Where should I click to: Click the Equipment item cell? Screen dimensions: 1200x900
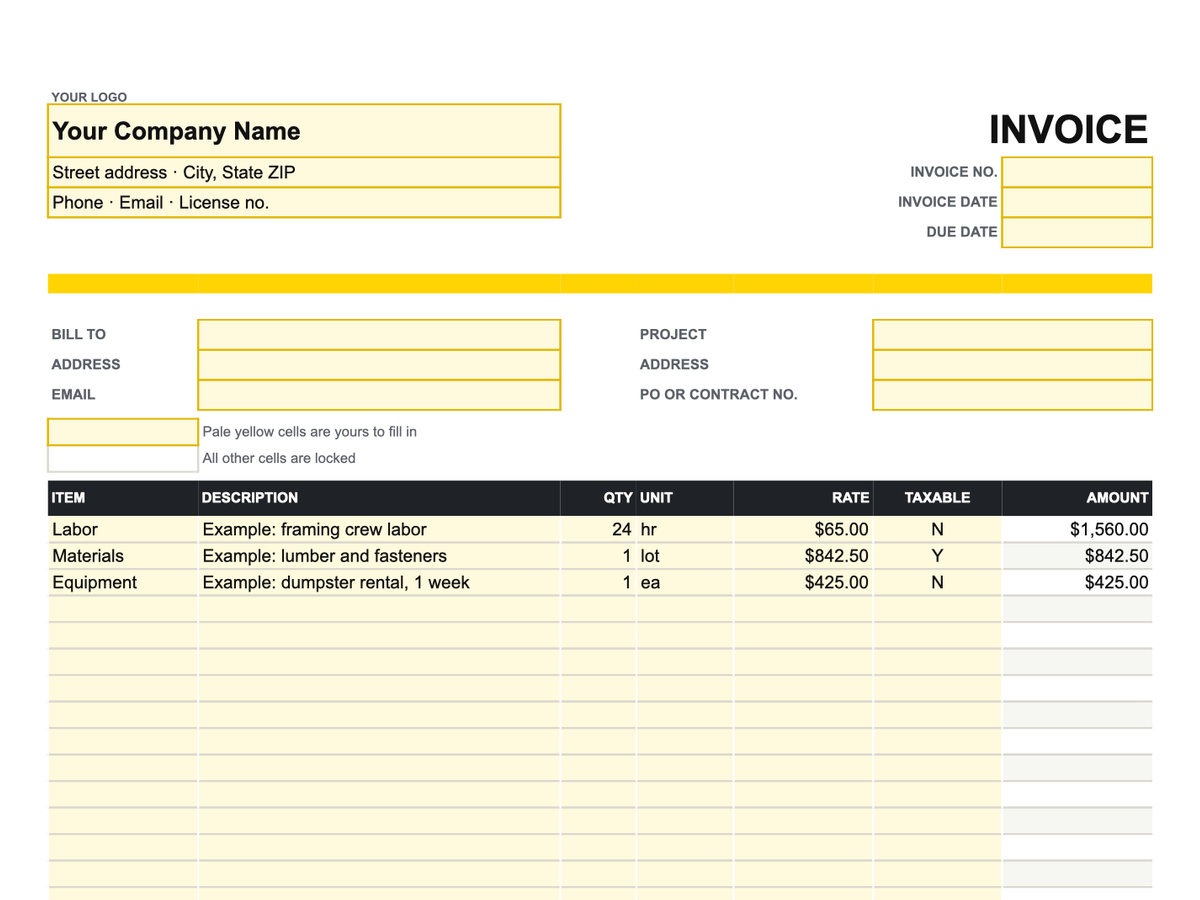coord(123,582)
